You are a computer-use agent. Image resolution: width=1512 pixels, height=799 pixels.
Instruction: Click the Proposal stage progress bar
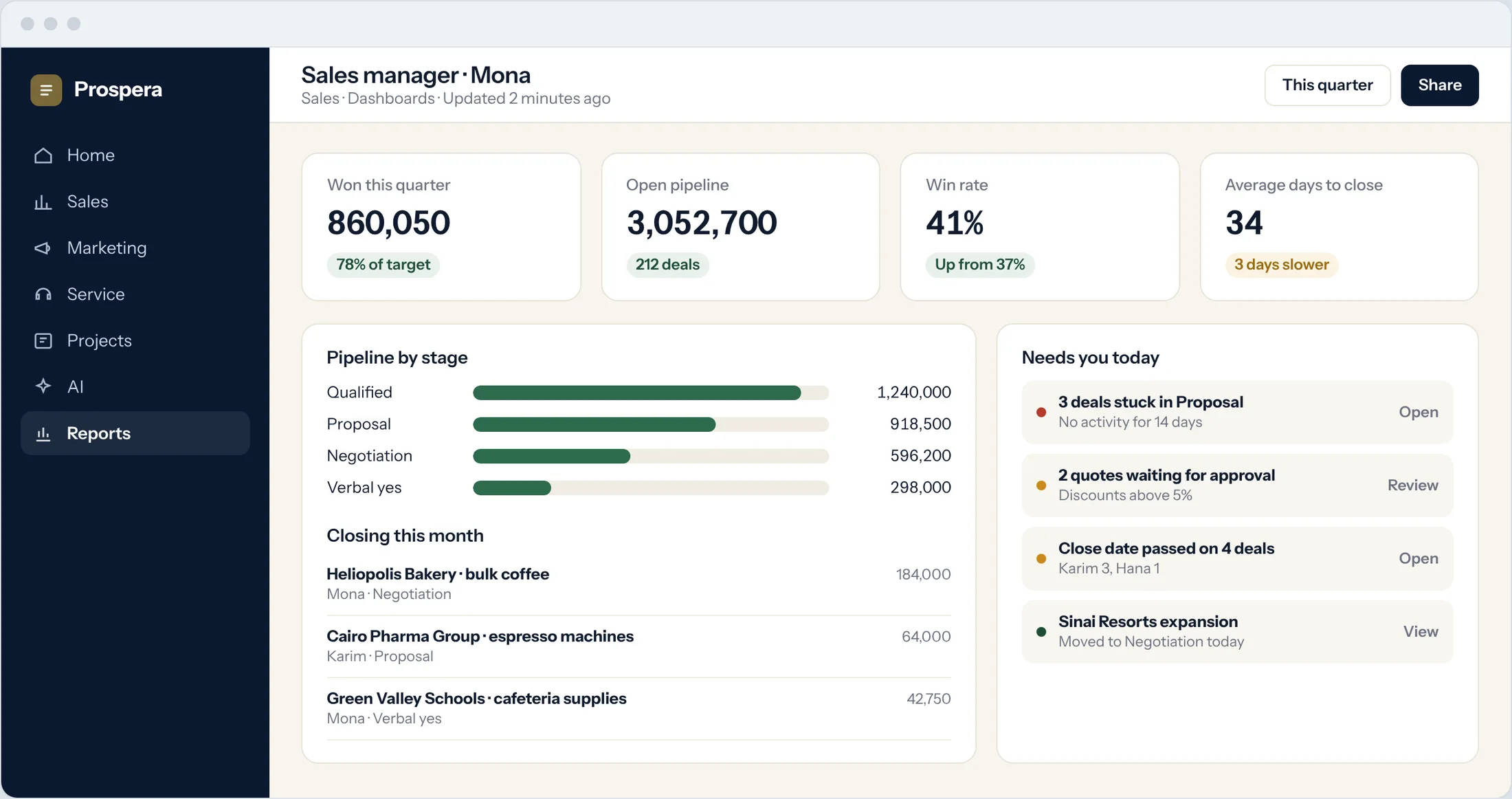pos(651,424)
